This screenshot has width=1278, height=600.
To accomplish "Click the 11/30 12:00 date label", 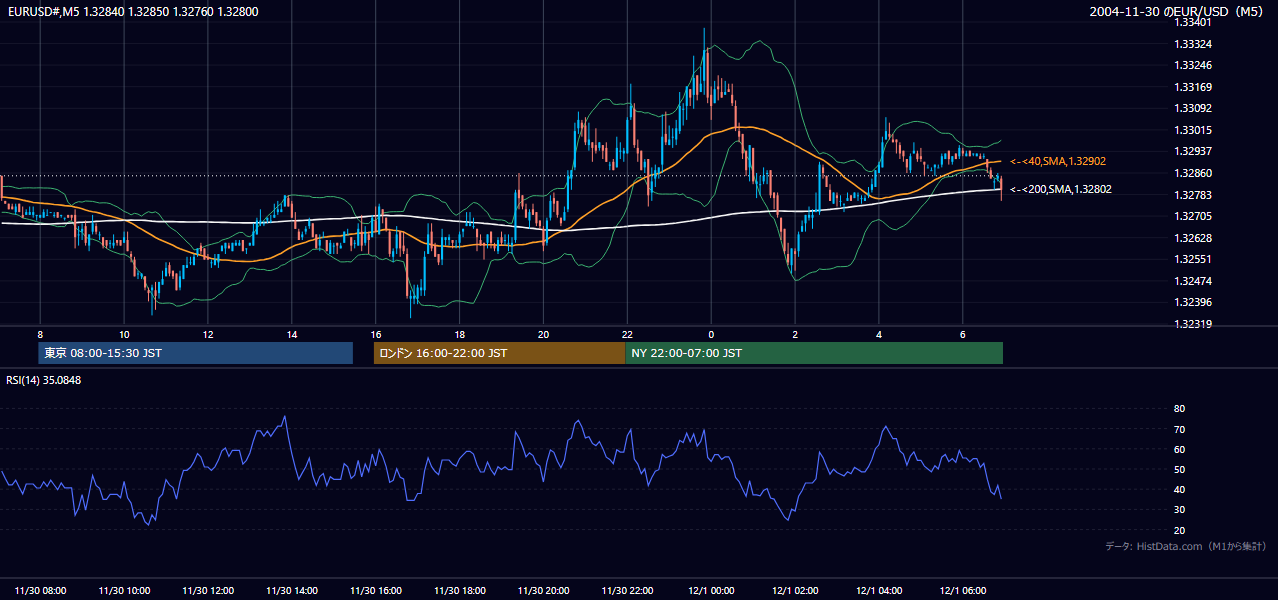I will pos(209,591).
